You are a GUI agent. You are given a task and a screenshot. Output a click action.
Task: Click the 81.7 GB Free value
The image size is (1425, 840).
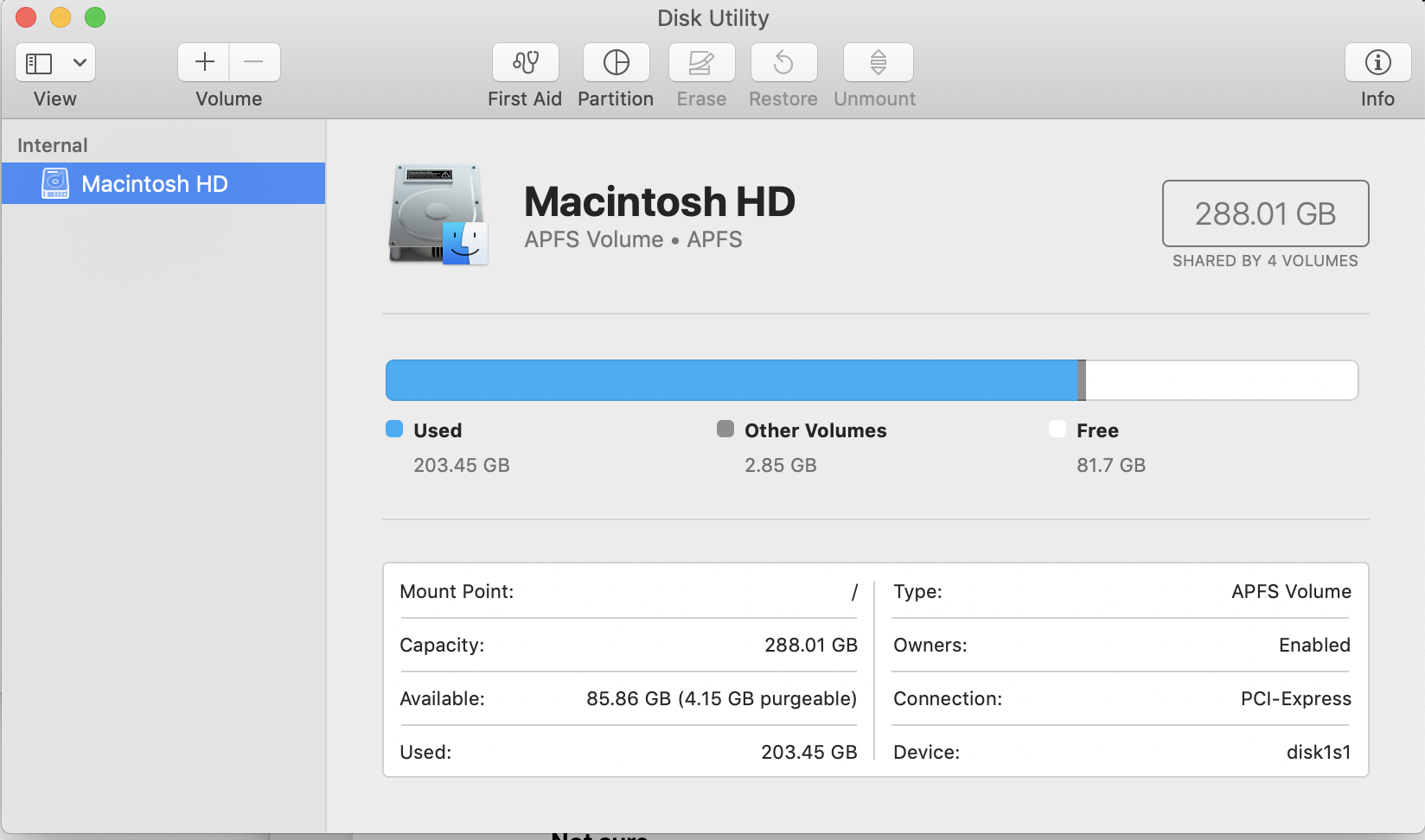(x=1111, y=466)
